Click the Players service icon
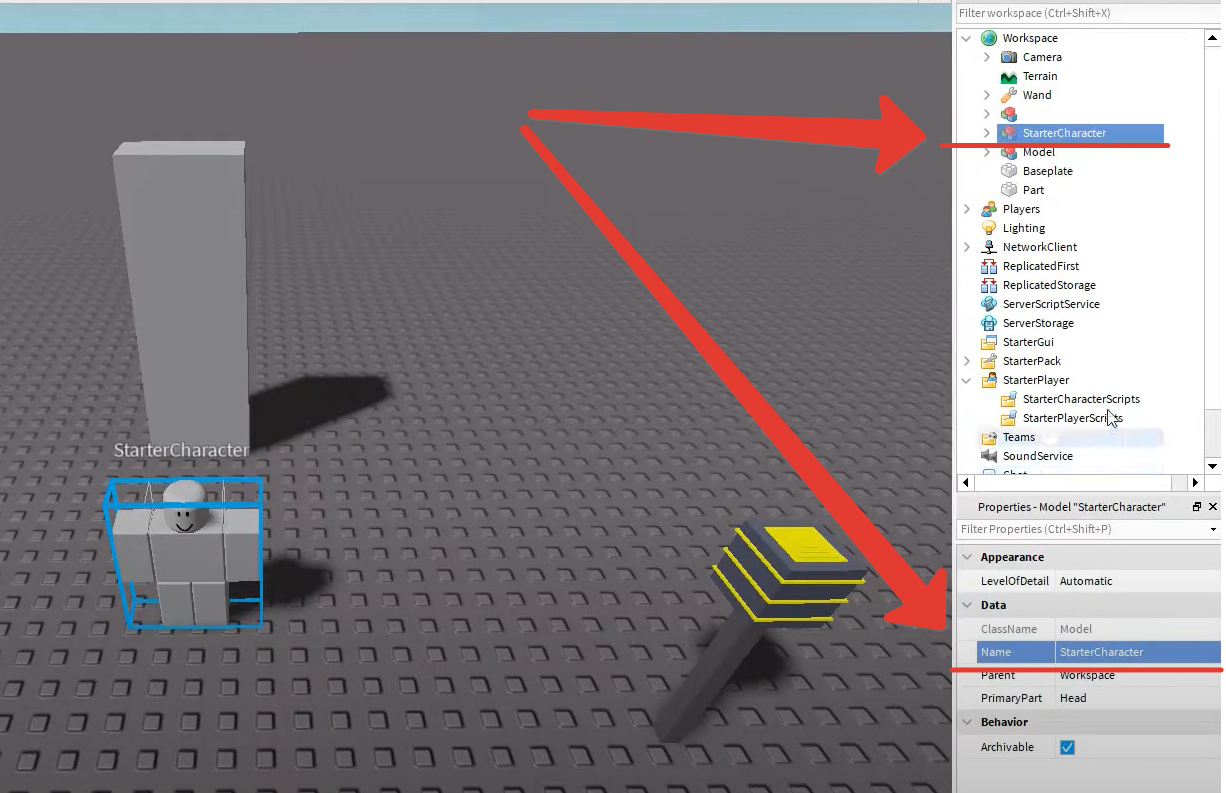1226x793 pixels. pyautogui.click(x=989, y=209)
